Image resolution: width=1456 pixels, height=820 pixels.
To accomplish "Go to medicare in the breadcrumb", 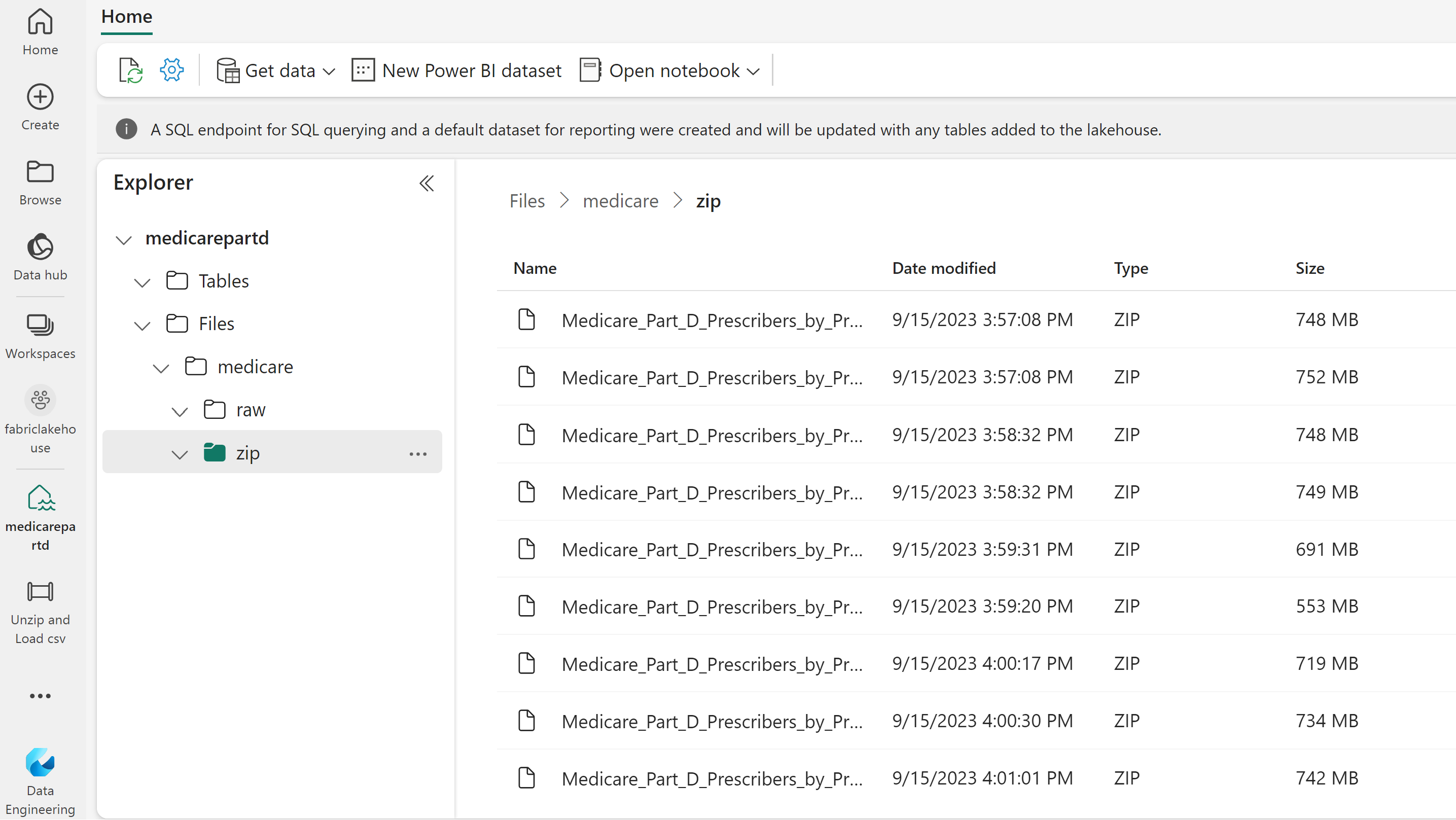I will pos(621,201).
